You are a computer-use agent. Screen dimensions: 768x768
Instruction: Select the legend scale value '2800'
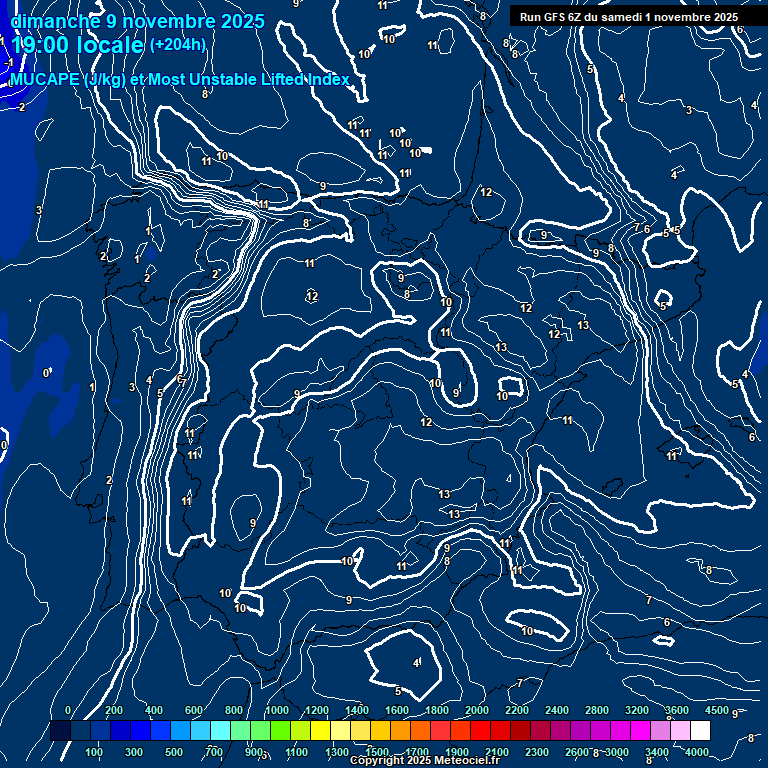click(597, 710)
